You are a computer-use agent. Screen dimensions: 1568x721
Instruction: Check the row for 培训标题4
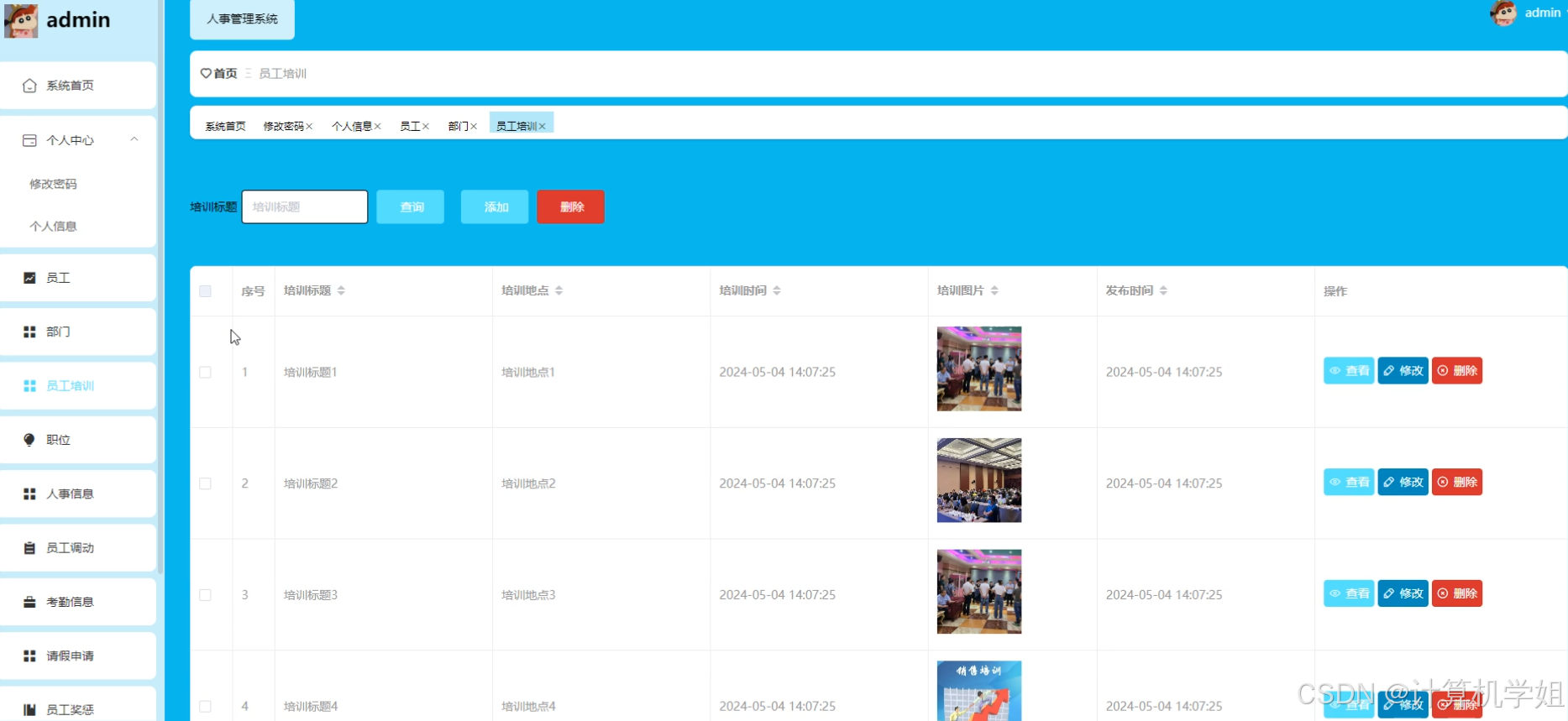[x=205, y=707]
